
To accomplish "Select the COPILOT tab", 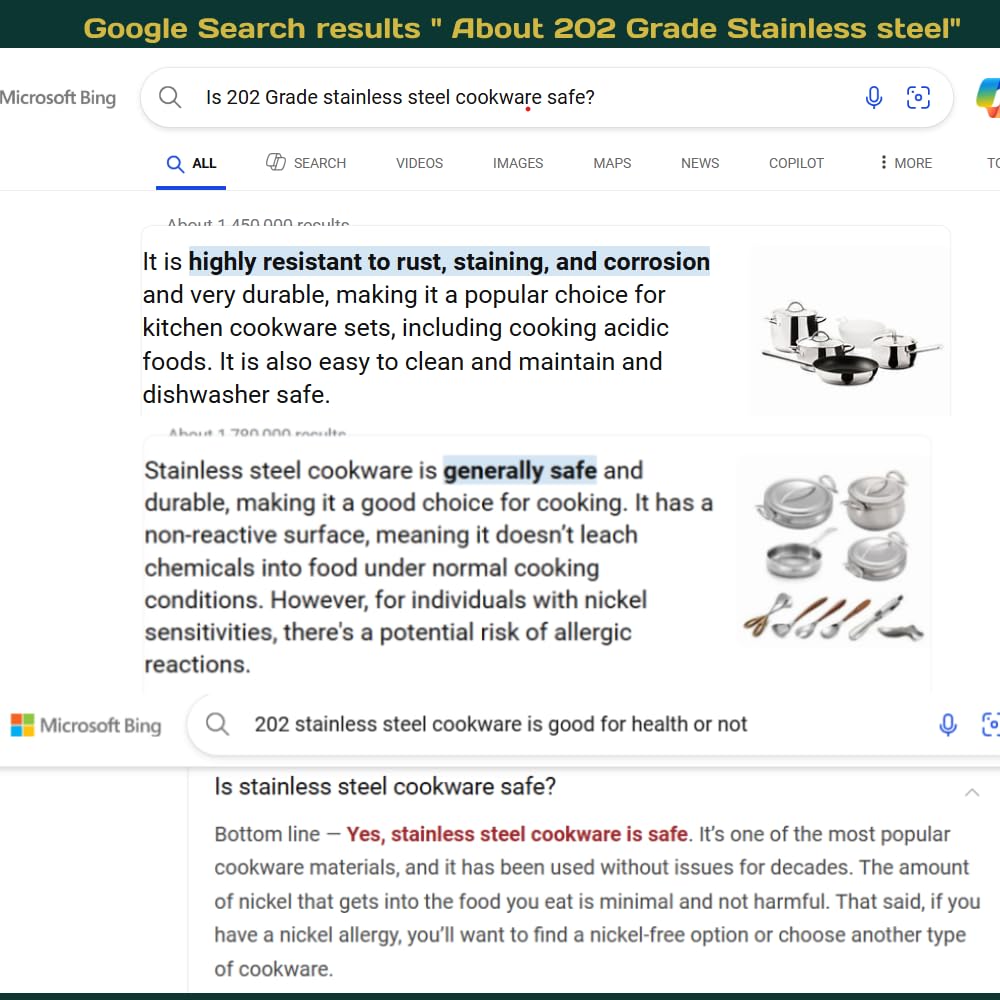I will coord(796,163).
